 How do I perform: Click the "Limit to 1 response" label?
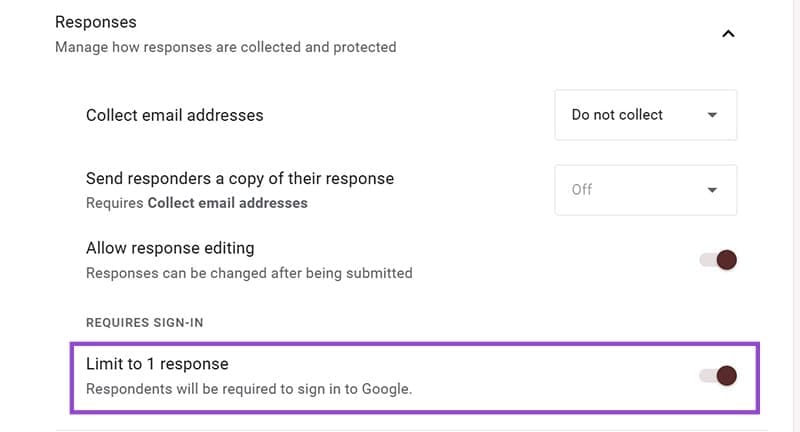point(157,364)
